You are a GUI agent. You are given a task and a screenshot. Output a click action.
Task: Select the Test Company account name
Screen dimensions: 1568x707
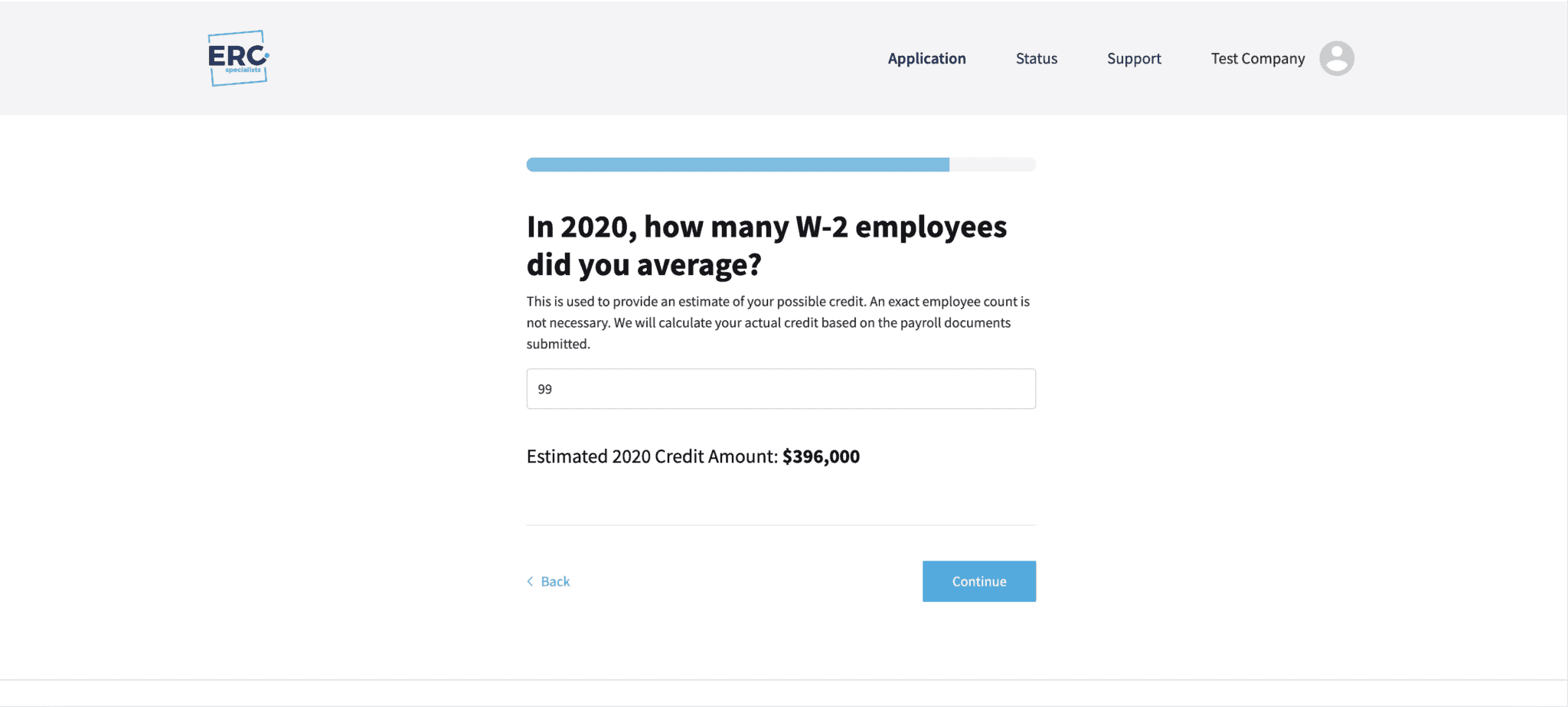tap(1257, 58)
